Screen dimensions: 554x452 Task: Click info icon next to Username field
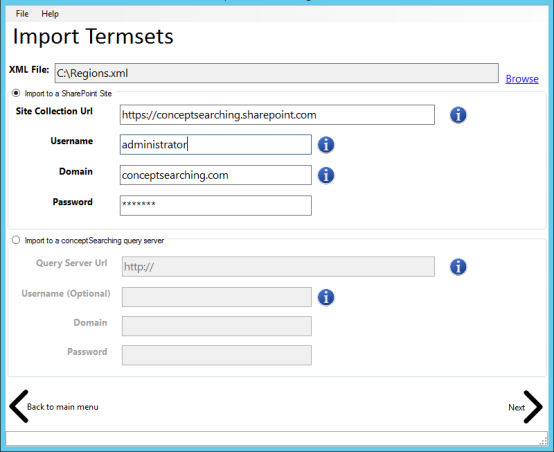[326, 145]
